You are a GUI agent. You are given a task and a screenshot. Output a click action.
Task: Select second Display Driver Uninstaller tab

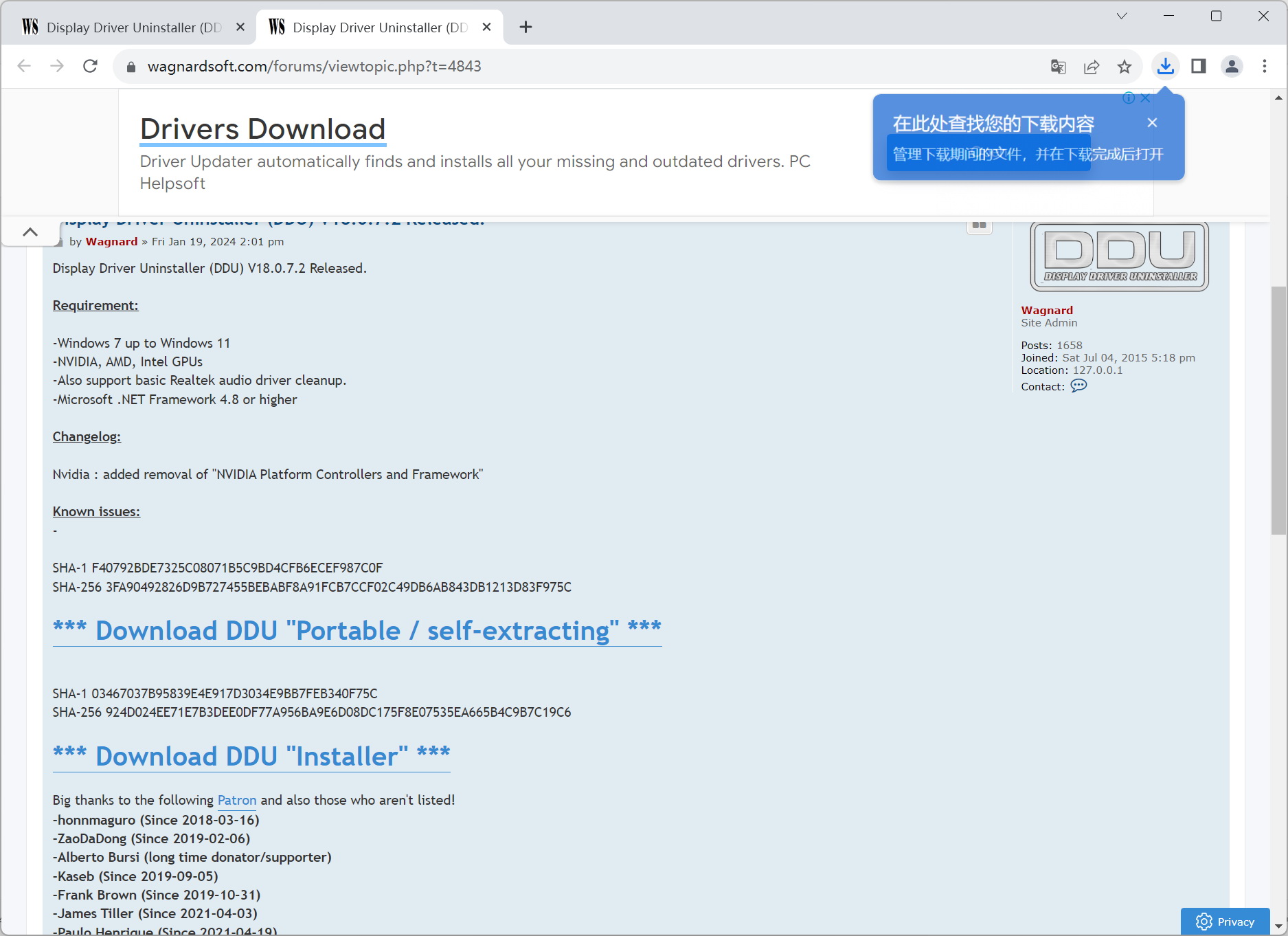tap(379, 27)
